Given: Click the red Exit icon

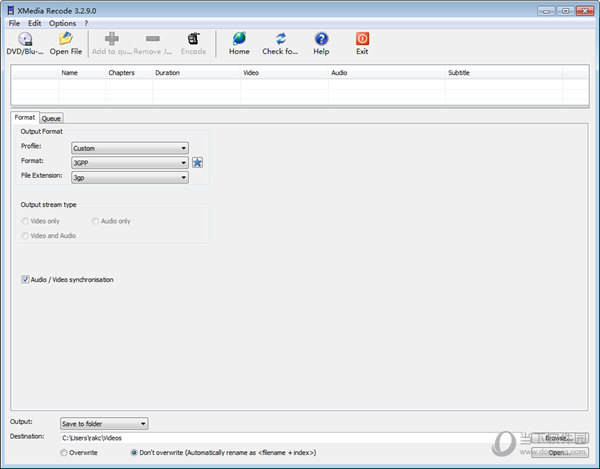Looking at the screenshot, I should (362, 39).
